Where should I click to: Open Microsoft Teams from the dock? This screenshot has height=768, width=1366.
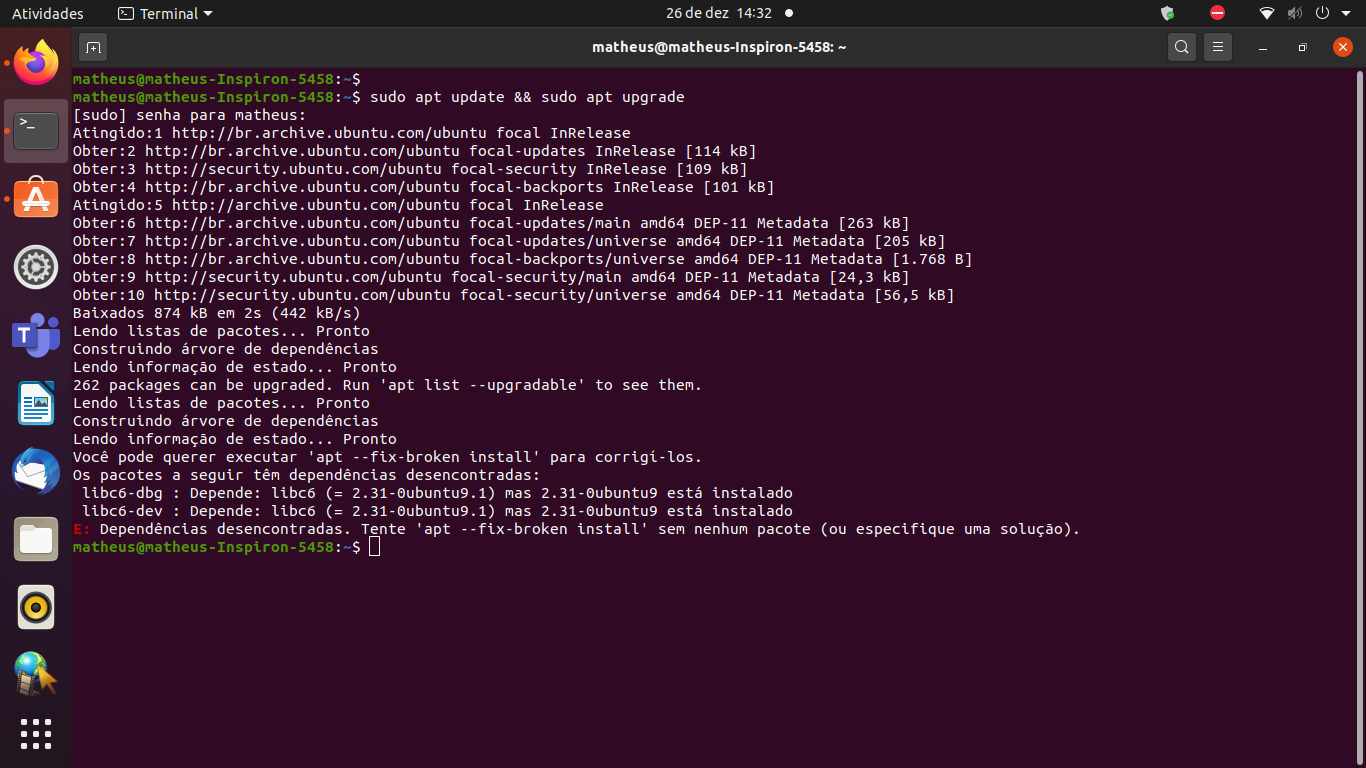pyautogui.click(x=36, y=335)
